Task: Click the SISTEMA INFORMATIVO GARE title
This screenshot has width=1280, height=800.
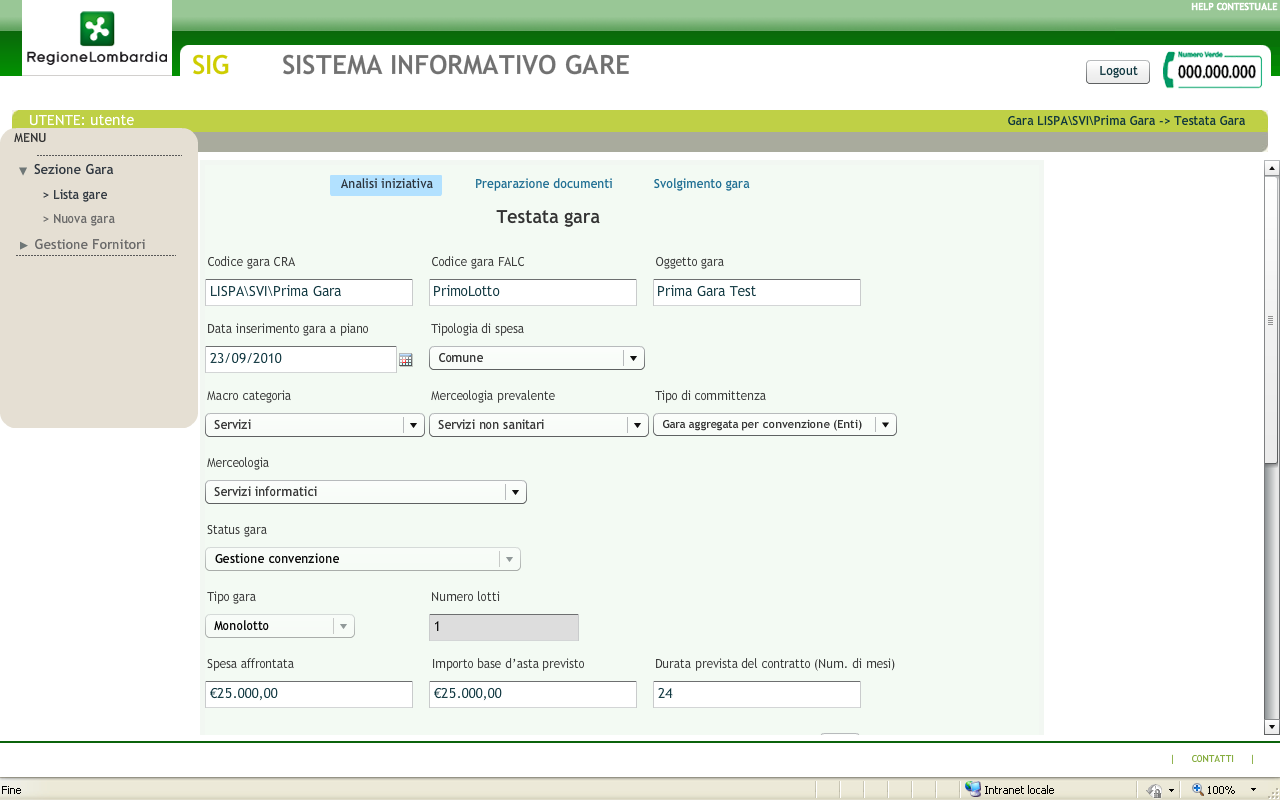Action: pos(456,65)
